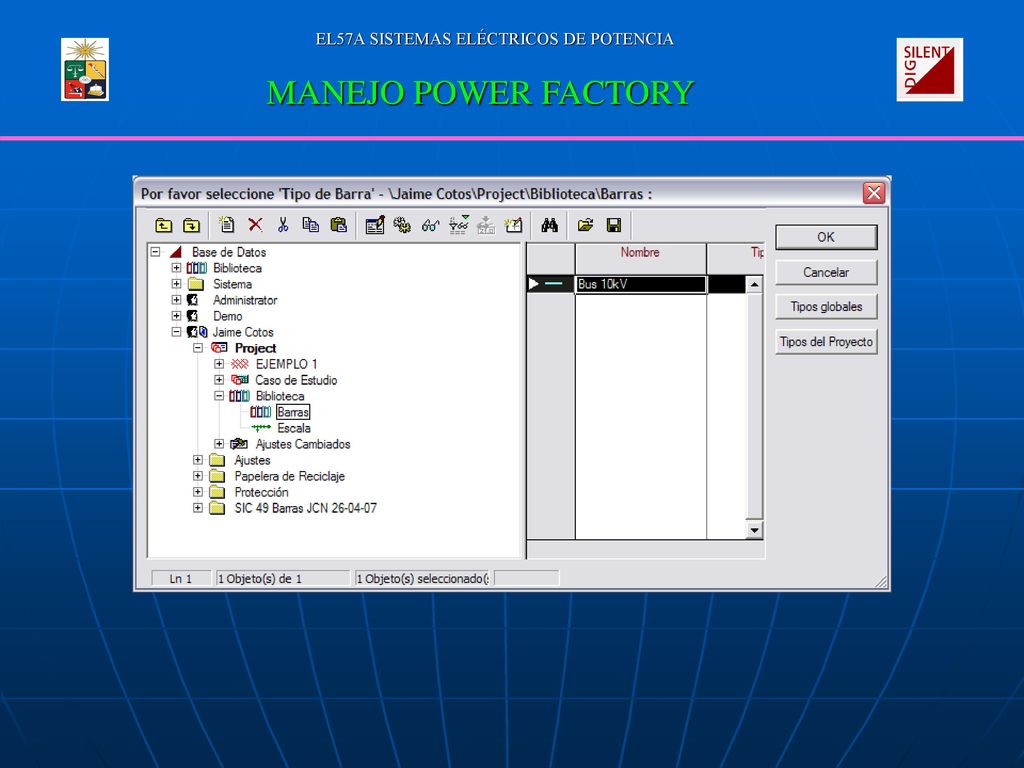The image size is (1024, 768).
Task: Click the '1 Objeto(s) seleccionado' status field
Action: (423, 579)
